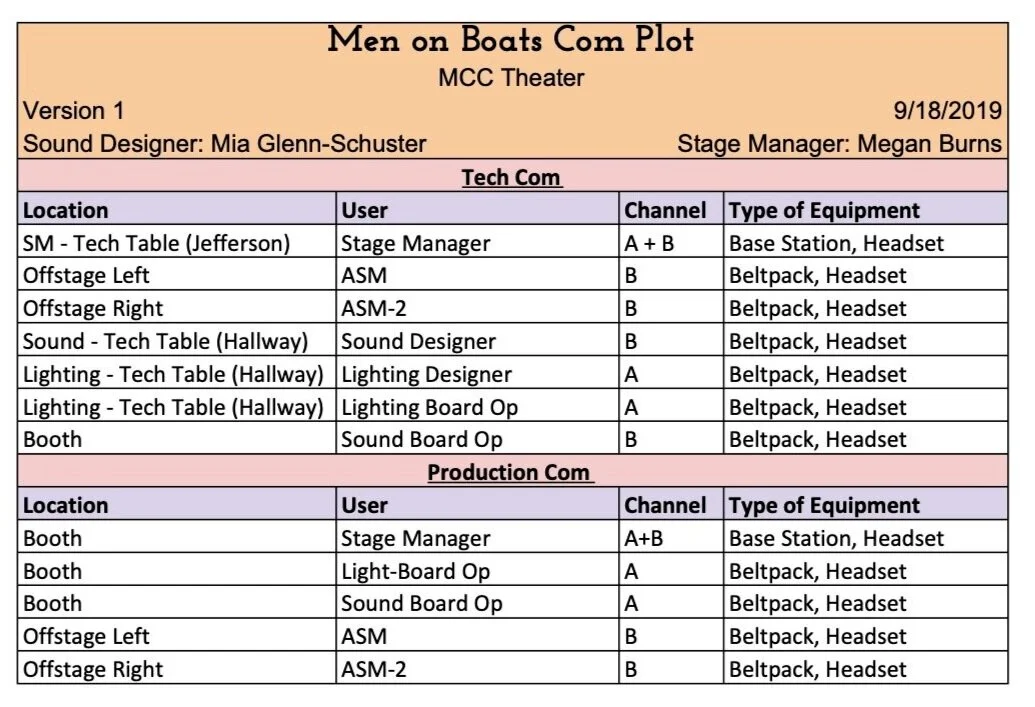Viewport: 1035px width, 707px height.
Task: Select the "MCC Theater" subtitle text
Action: (511, 77)
